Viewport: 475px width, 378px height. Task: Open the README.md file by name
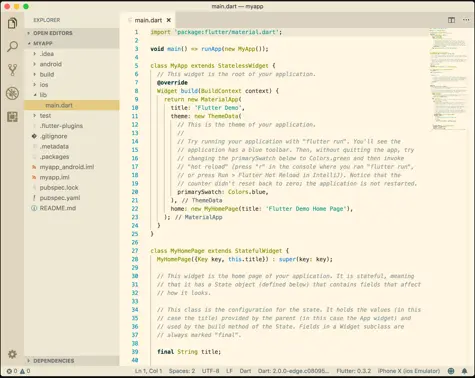click(58, 208)
